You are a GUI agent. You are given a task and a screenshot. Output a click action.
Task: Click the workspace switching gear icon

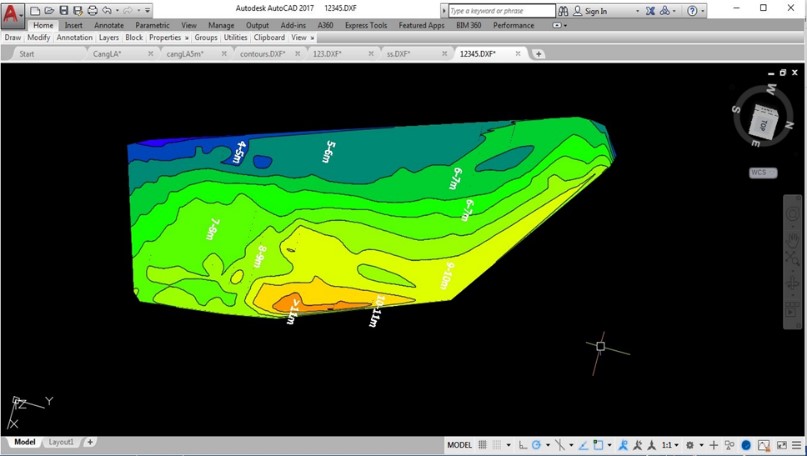(x=690, y=445)
